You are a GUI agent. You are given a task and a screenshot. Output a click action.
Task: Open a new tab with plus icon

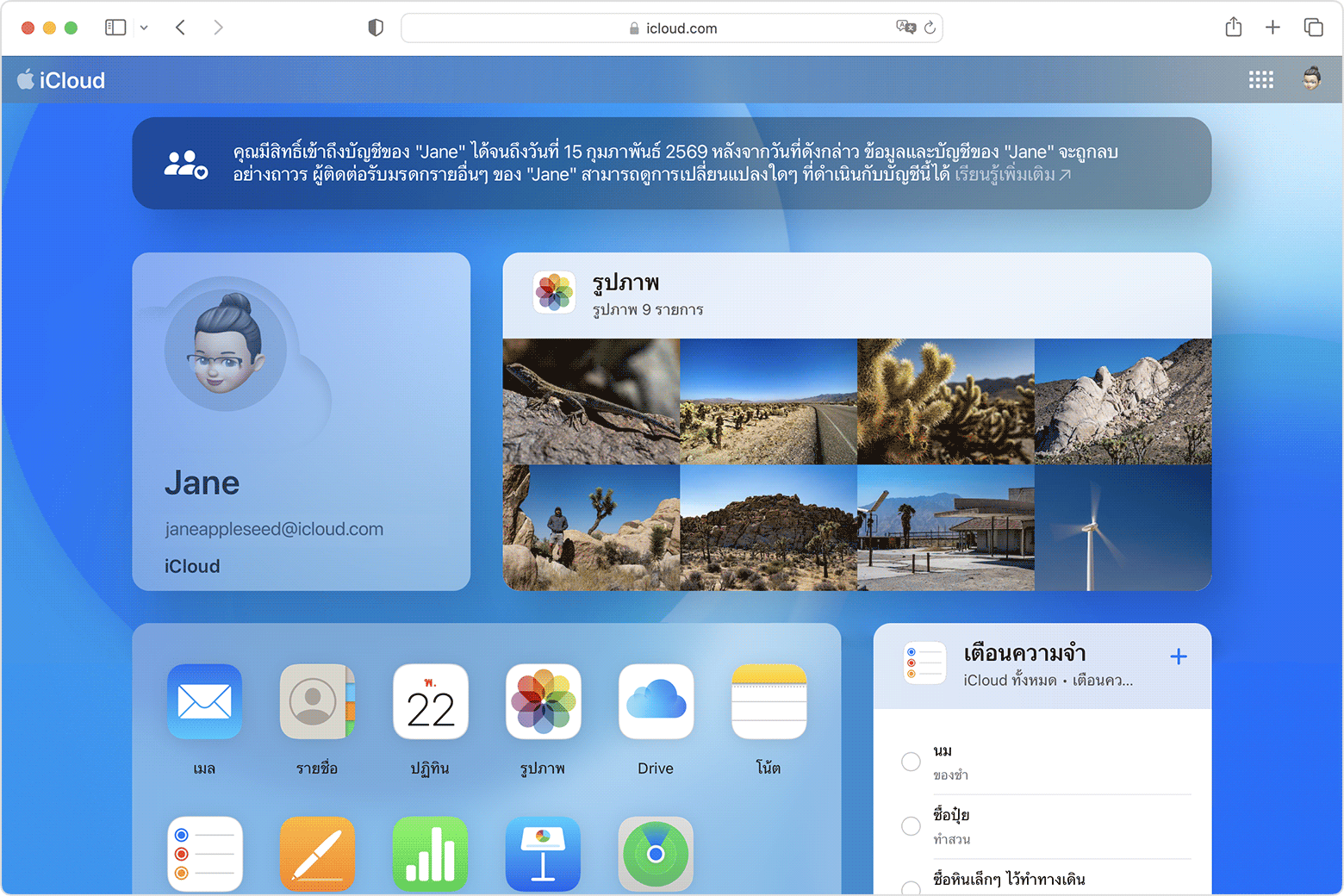click(x=1272, y=28)
